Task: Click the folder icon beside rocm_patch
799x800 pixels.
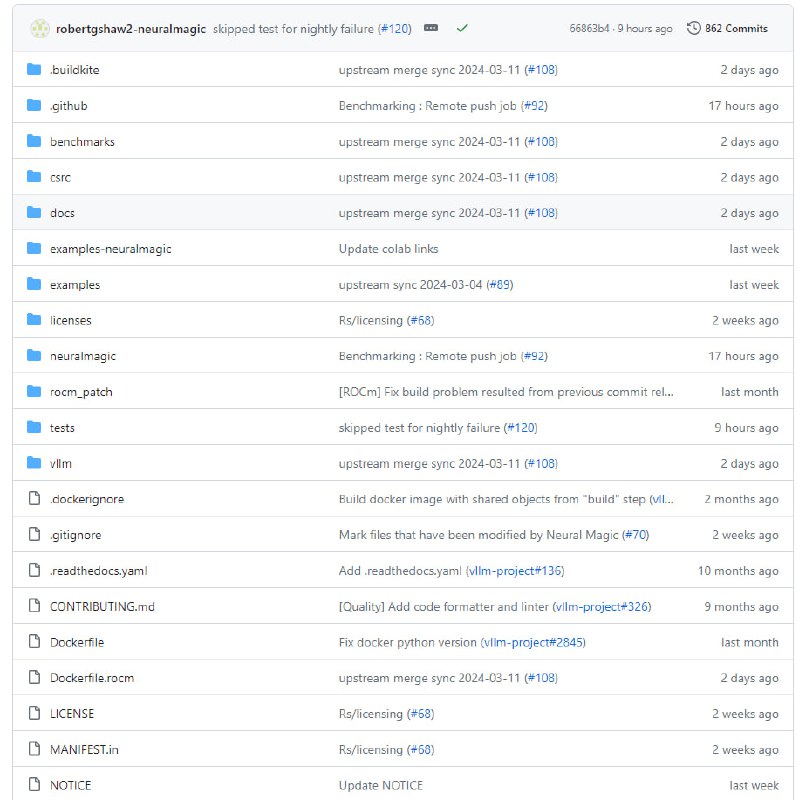Action: point(34,392)
